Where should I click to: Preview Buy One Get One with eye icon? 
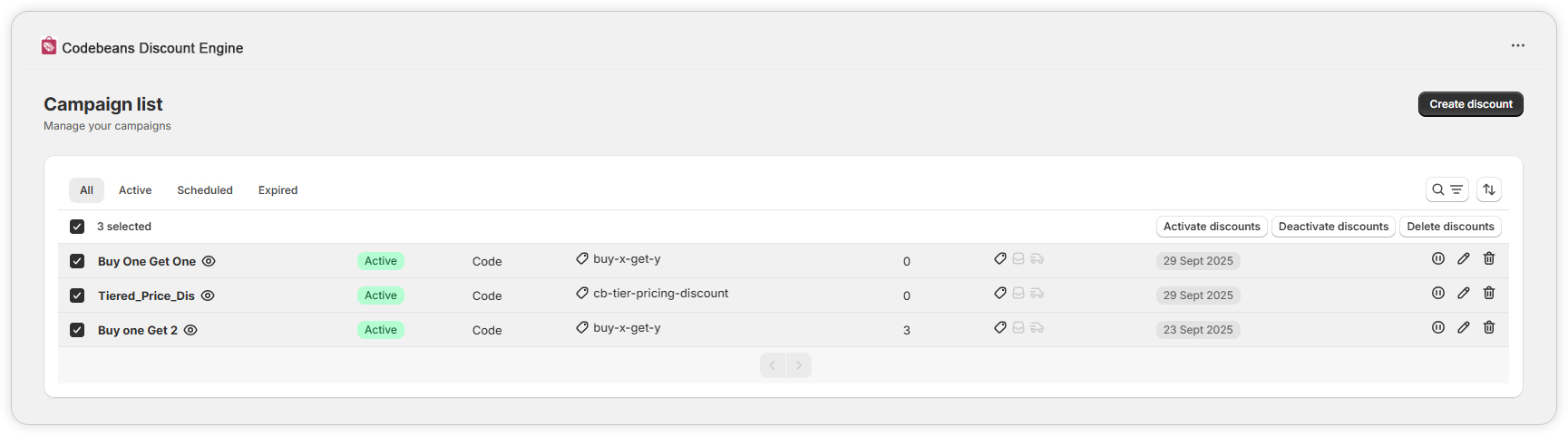coord(209,261)
